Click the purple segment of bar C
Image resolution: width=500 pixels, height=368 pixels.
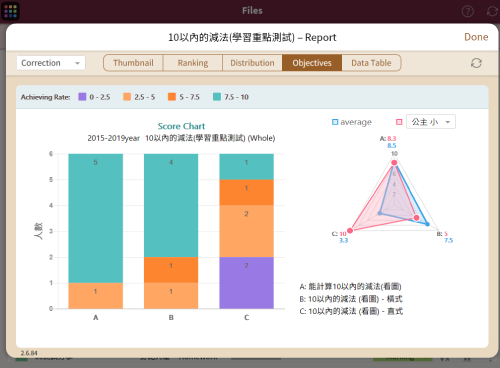[246, 283]
